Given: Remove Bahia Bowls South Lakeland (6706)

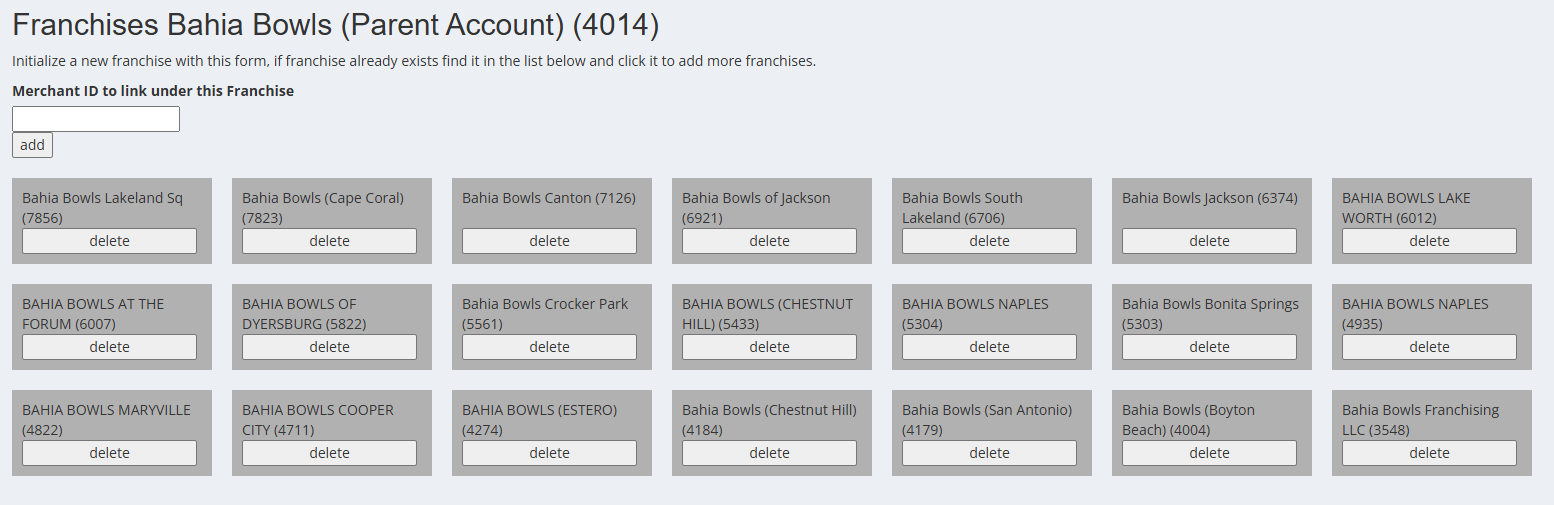Looking at the screenshot, I should [x=989, y=241].
